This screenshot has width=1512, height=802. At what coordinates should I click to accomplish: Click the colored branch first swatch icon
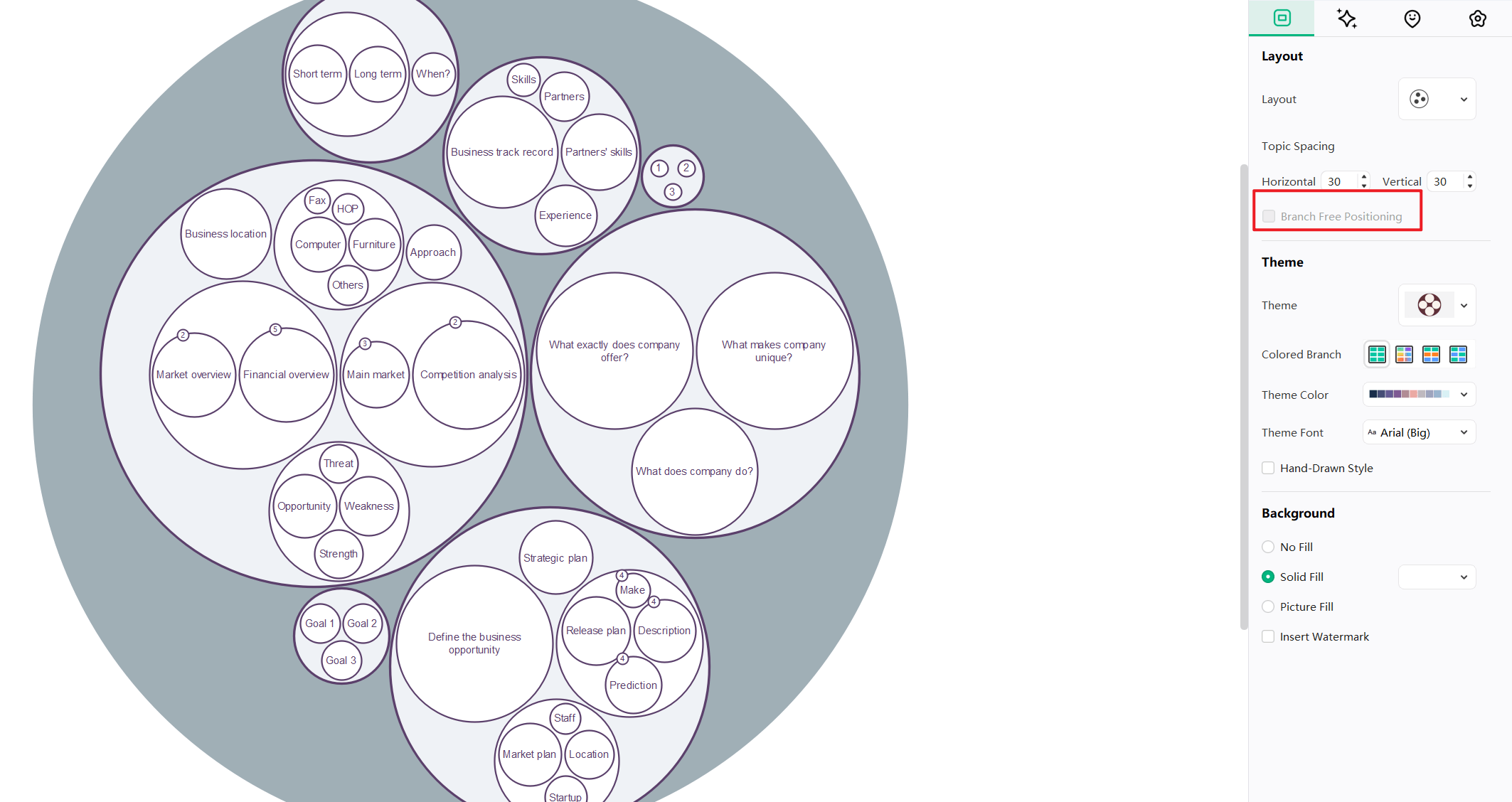[x=1378, y=354]
